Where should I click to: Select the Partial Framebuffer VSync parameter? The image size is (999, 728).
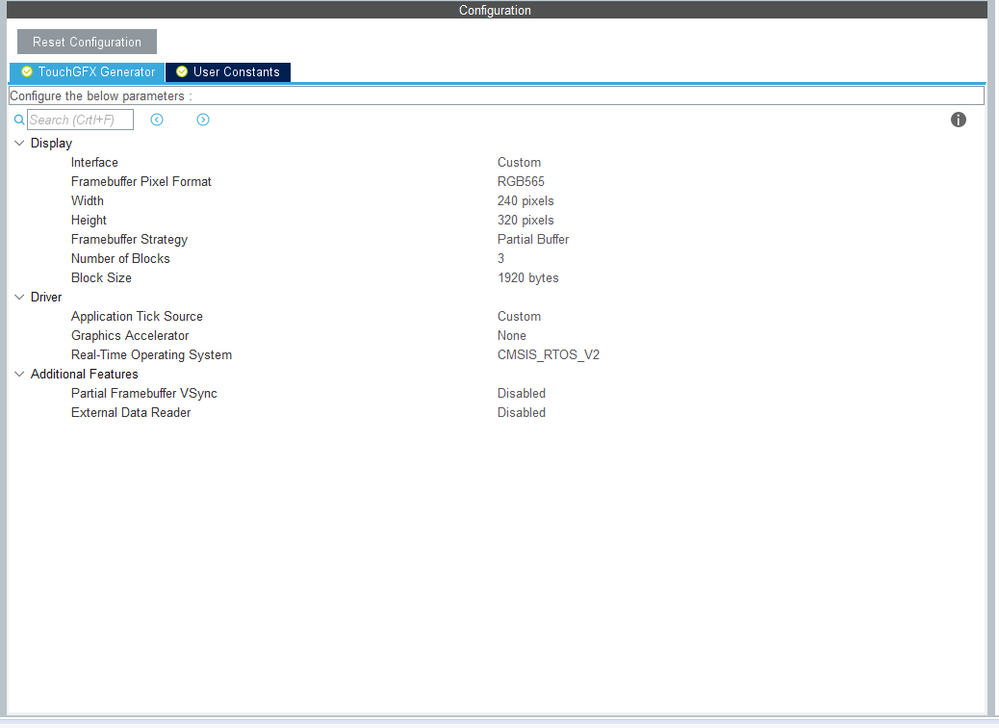coord(144,394)
